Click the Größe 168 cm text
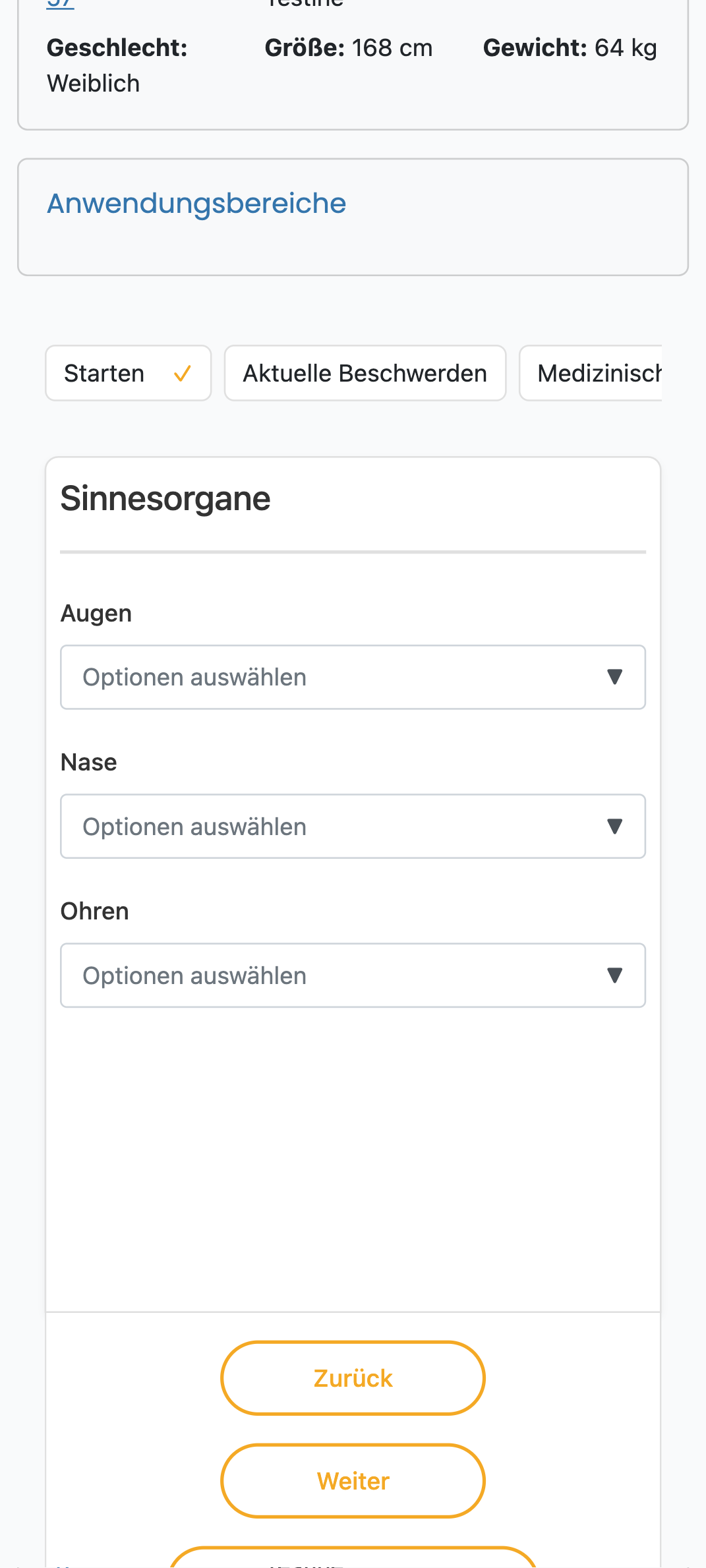Viewport: 706px width, 1568px height. 349,48
